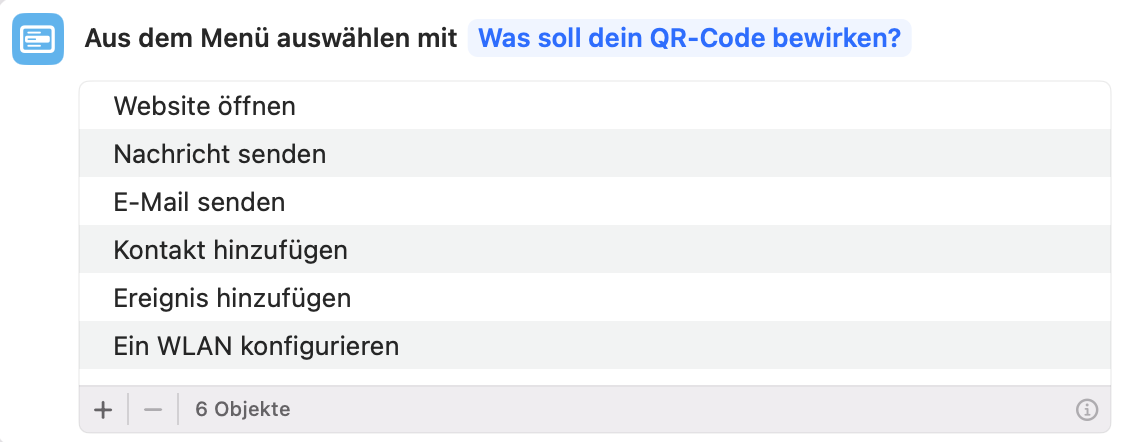Image resolution: width=1148 pixels, height=442 pixels.
Task: Open the info icon in list footer
Action: click(1086, 410)
